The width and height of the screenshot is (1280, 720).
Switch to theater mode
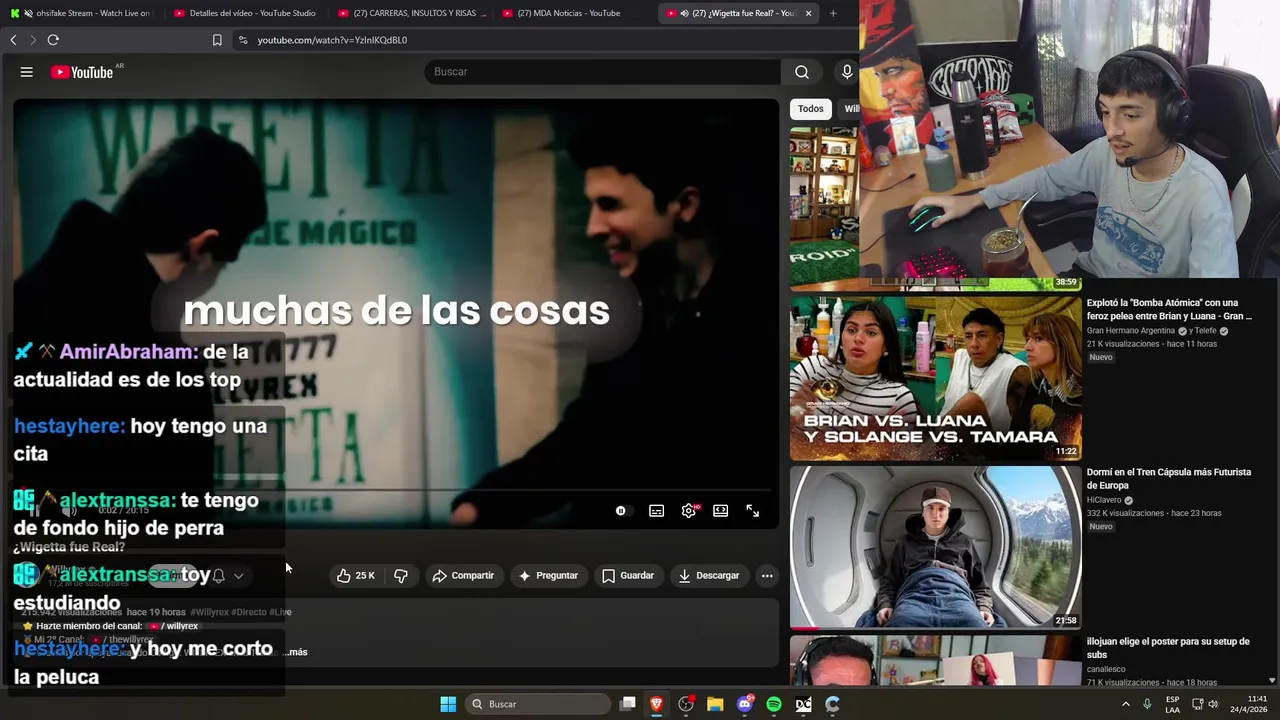(x=720, y=511)
